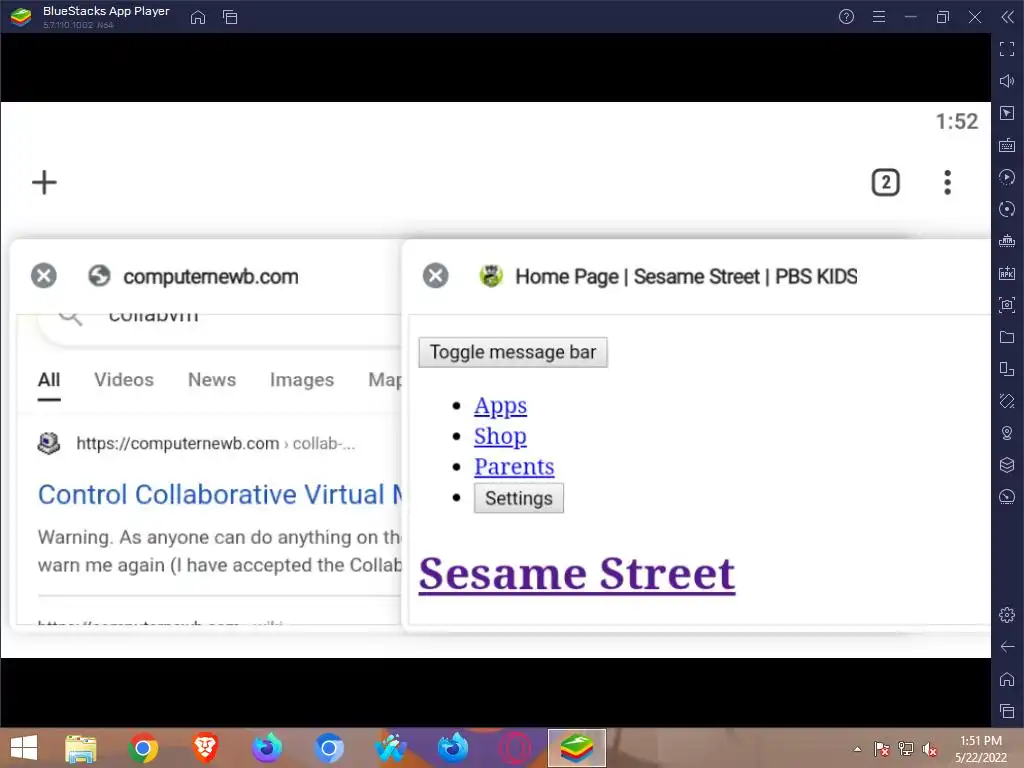Image resolution: width=1024 pixels, height=768 pixels.
Task: Open the BlueStacks hamburger menu
Action: [x=879, y=16]
